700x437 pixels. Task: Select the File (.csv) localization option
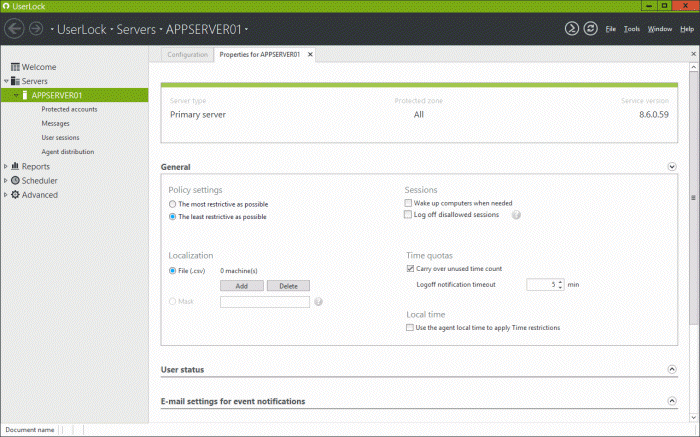click(172, 271)
